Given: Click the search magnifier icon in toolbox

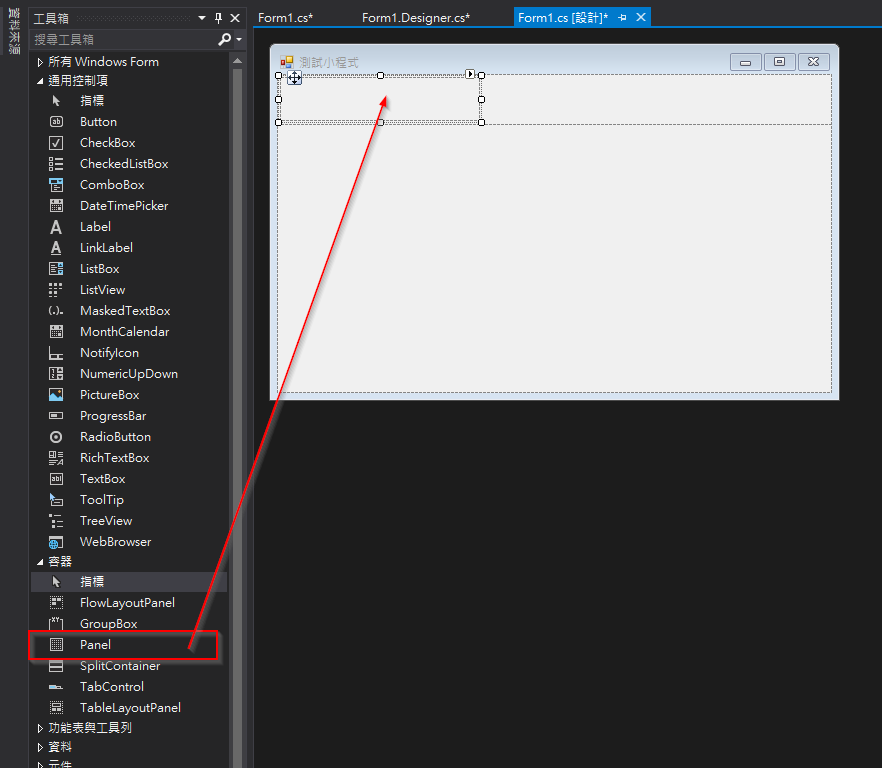Looking at the screenshot, I should click(x=225, y=39).
